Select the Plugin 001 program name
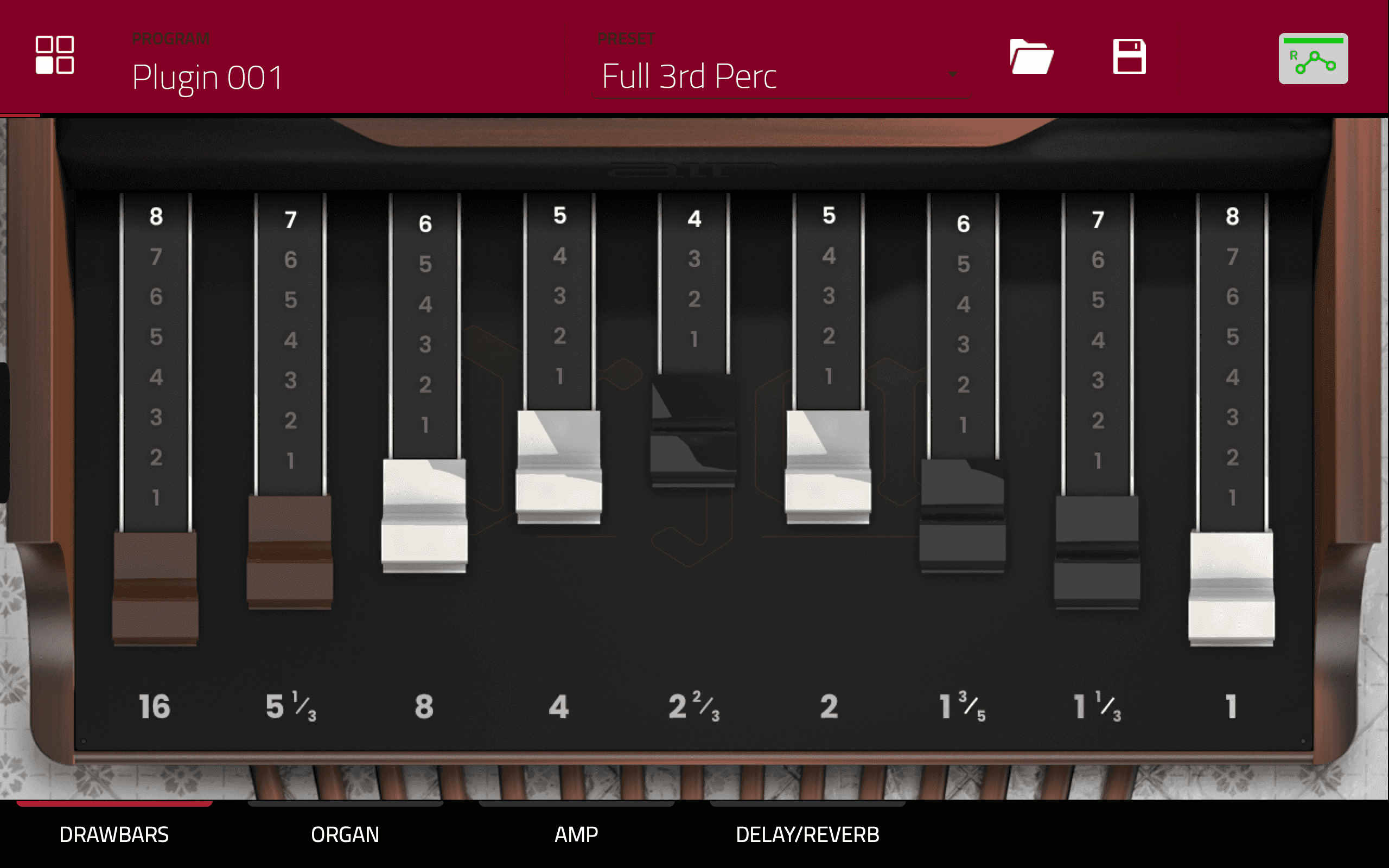The image size is (1389, 868). point(207,77)
